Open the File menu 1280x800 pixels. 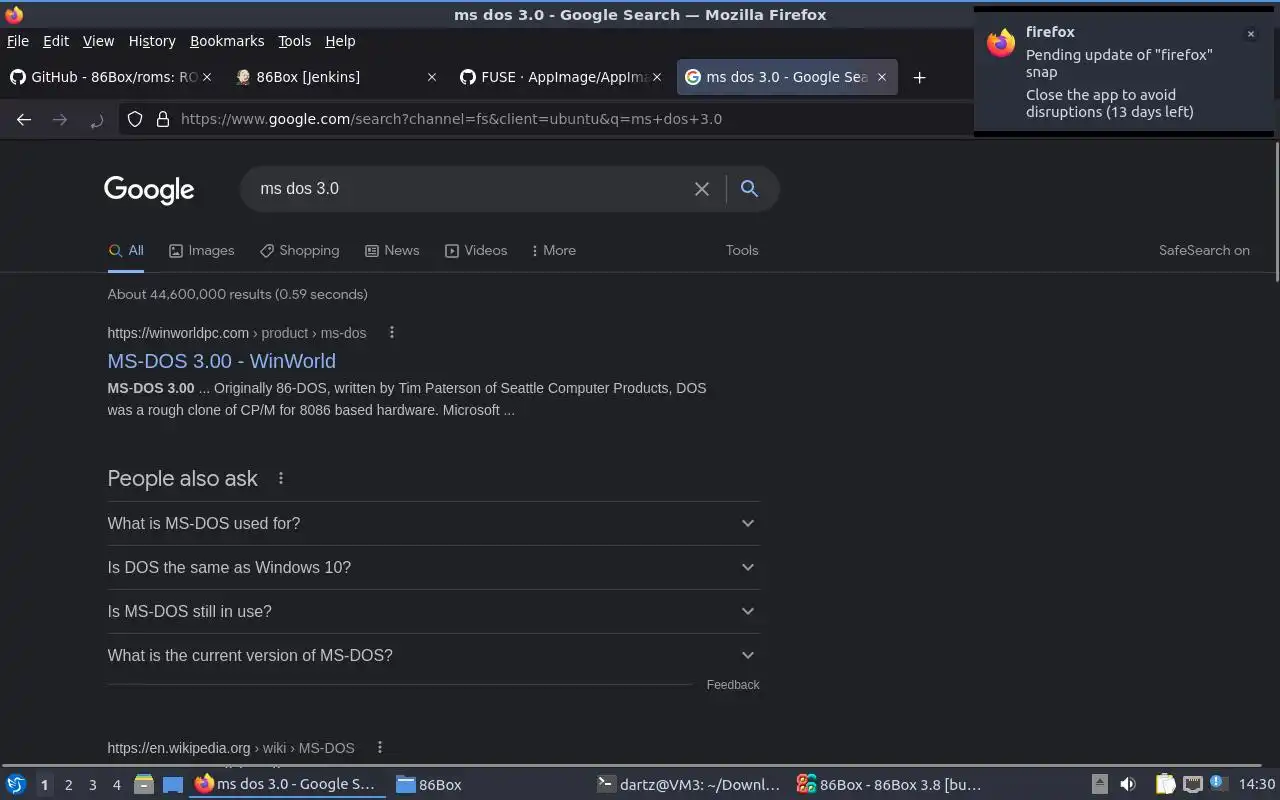18,41
